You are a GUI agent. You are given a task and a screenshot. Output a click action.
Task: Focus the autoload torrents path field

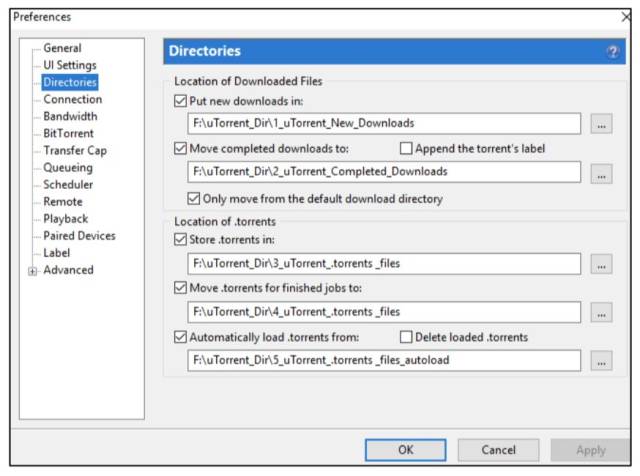tap(384, 360)
